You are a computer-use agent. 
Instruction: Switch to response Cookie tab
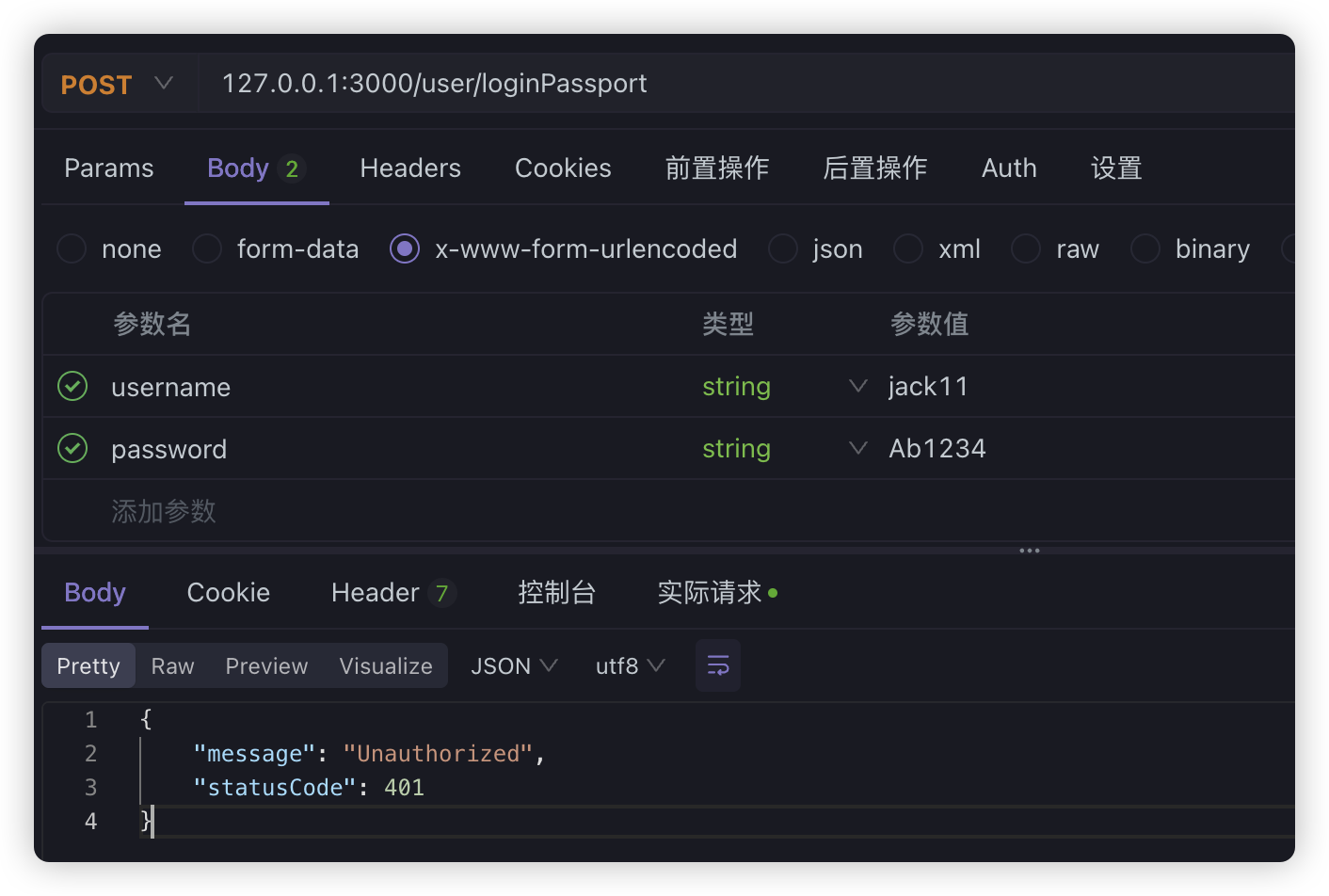point(229,592)
